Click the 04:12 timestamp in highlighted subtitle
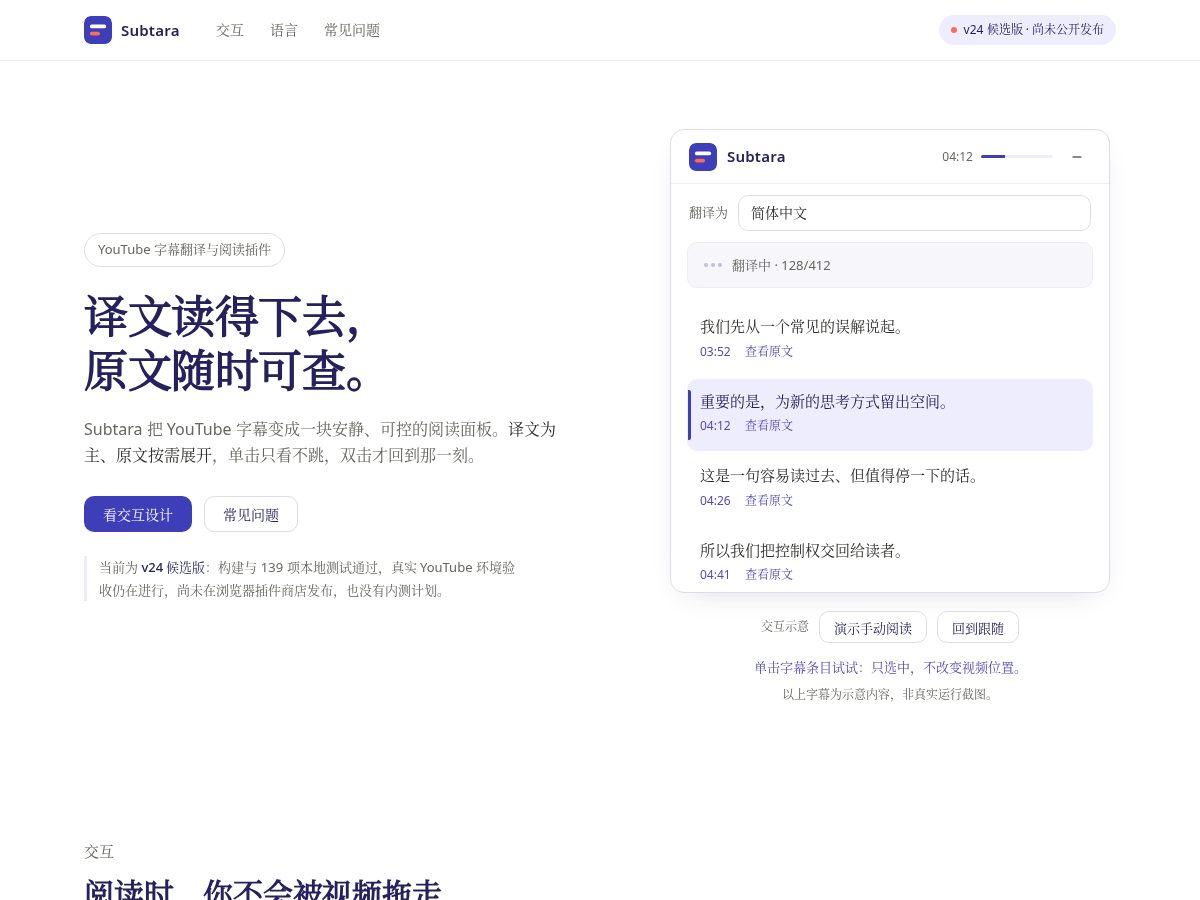The height and width of the screenshot is (900, 1200). tap(715, 426)
